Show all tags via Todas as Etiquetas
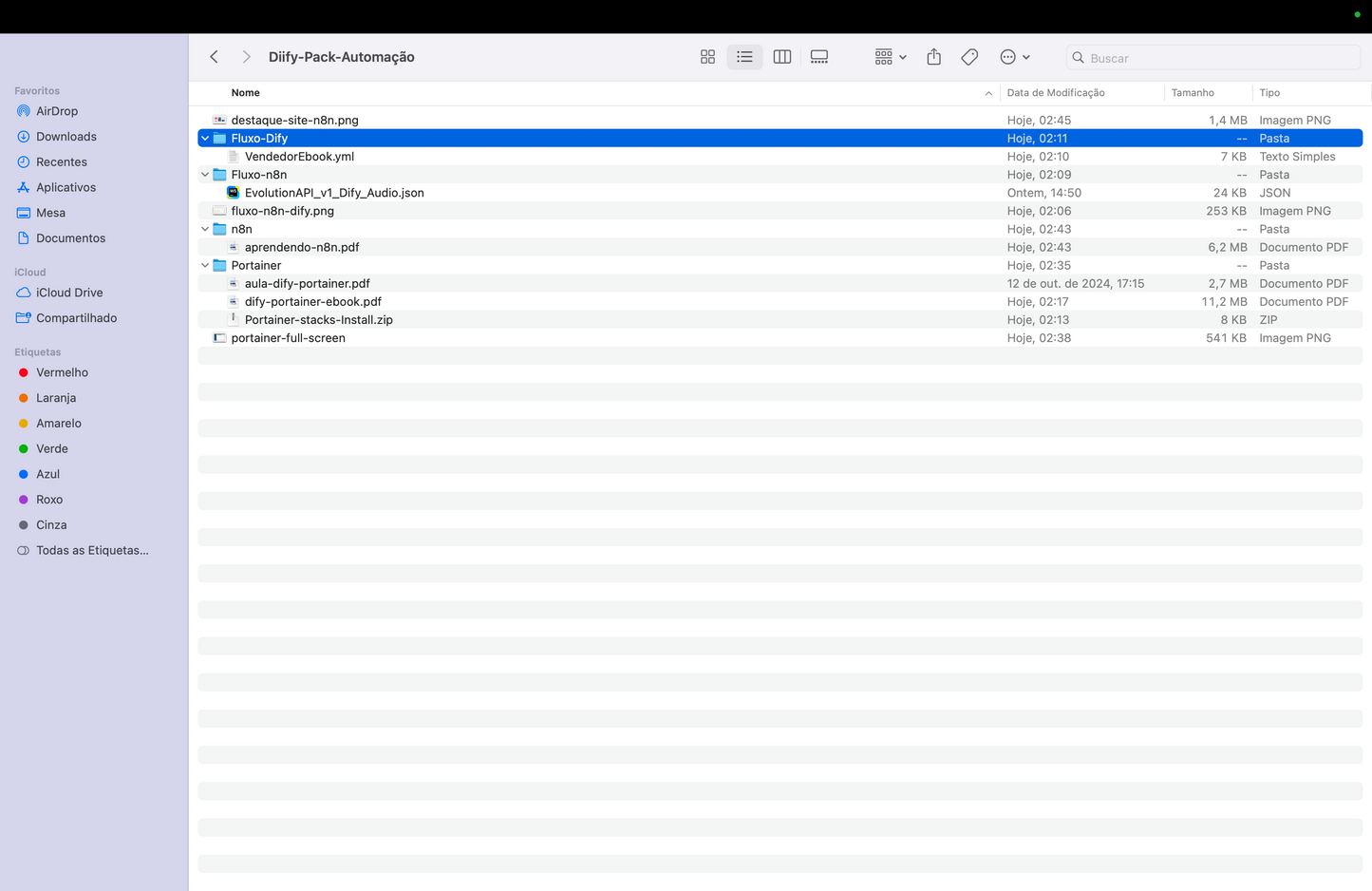 point(92,550)
